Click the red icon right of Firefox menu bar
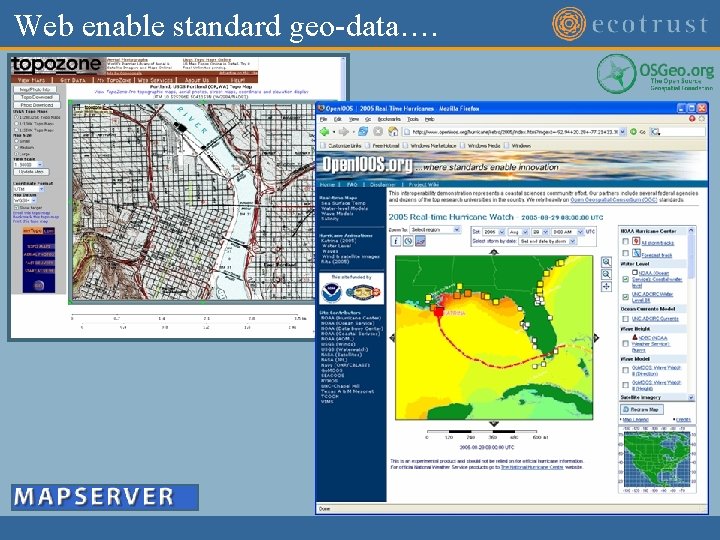This screenshot has width=720, height=540. point(692,119)
